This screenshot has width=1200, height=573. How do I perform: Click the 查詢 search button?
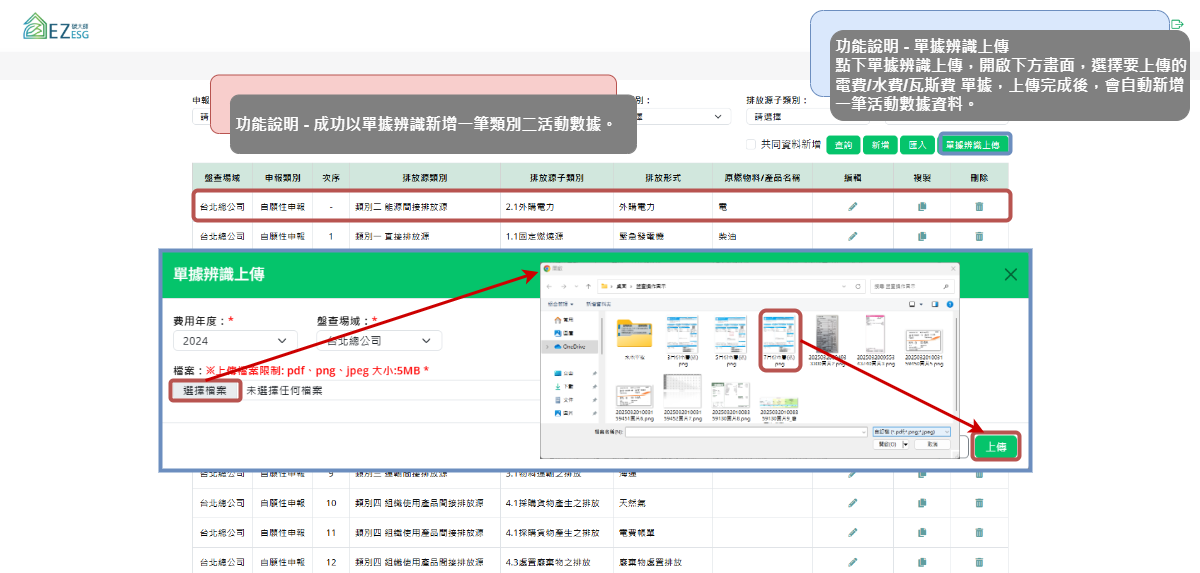[x=843, y=145]
